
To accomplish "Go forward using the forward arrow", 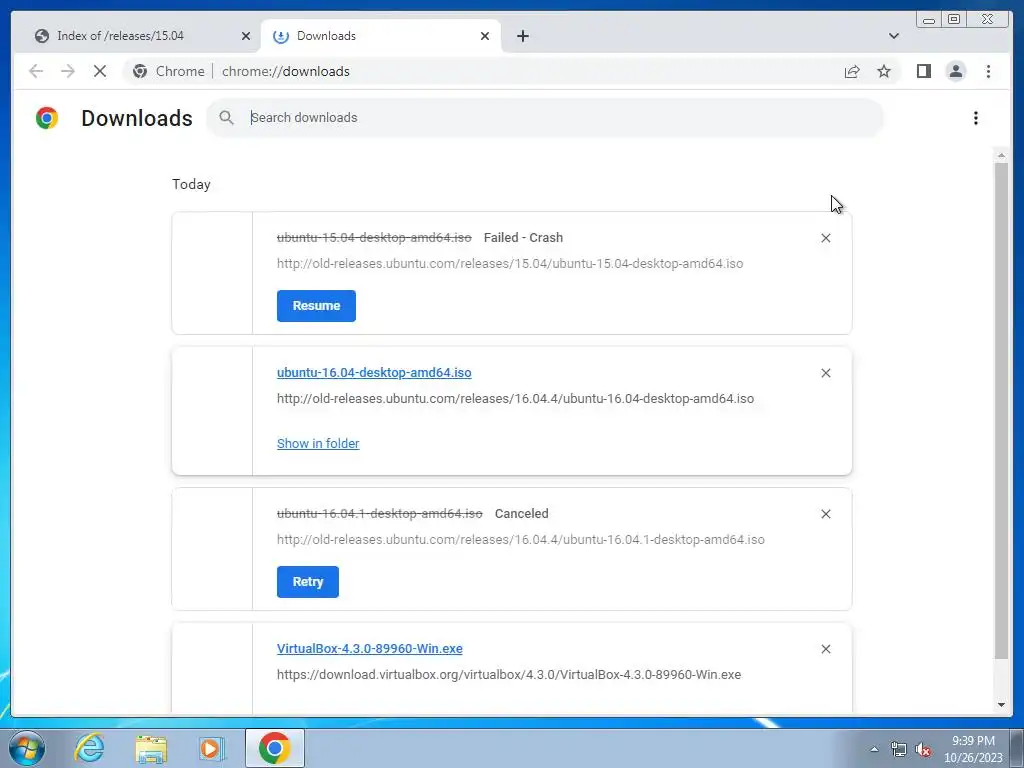I will pyautogui.click(x=68, y=71).
